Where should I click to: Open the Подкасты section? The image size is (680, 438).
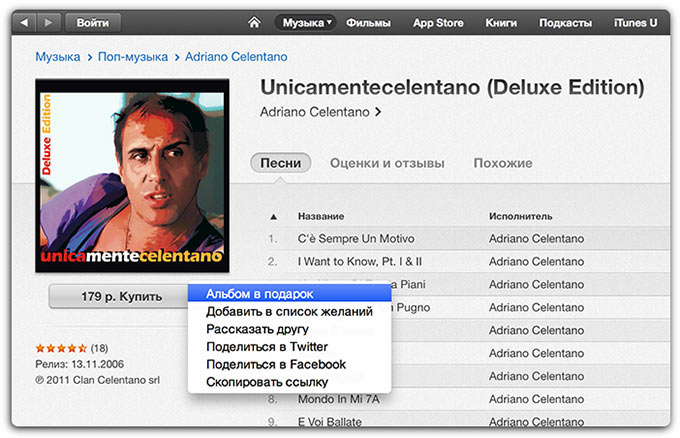pyautogui.click(x=565, y=23)
